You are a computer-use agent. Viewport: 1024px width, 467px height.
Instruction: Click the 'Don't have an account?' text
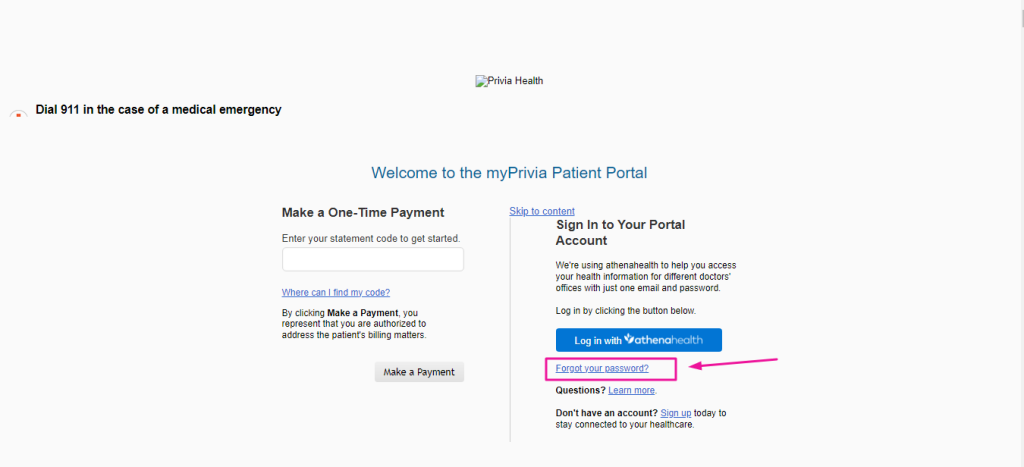607,413
